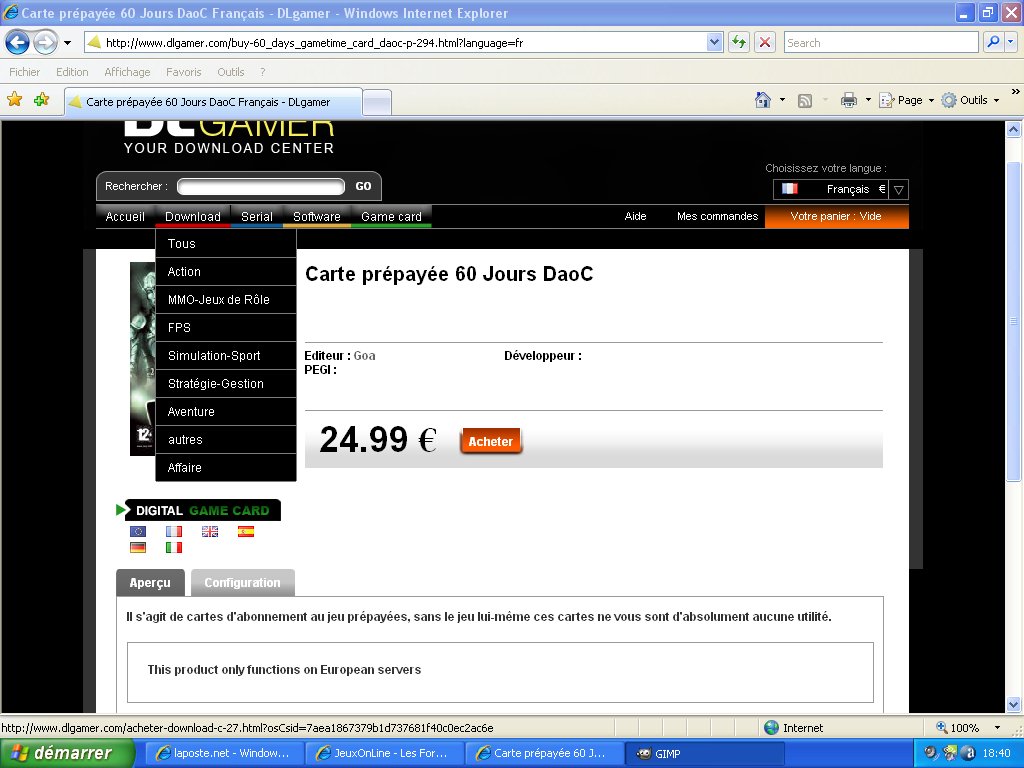Click the Add to Favorites icon
Screen dimensions: 1024x768
[x=42, y=100]
